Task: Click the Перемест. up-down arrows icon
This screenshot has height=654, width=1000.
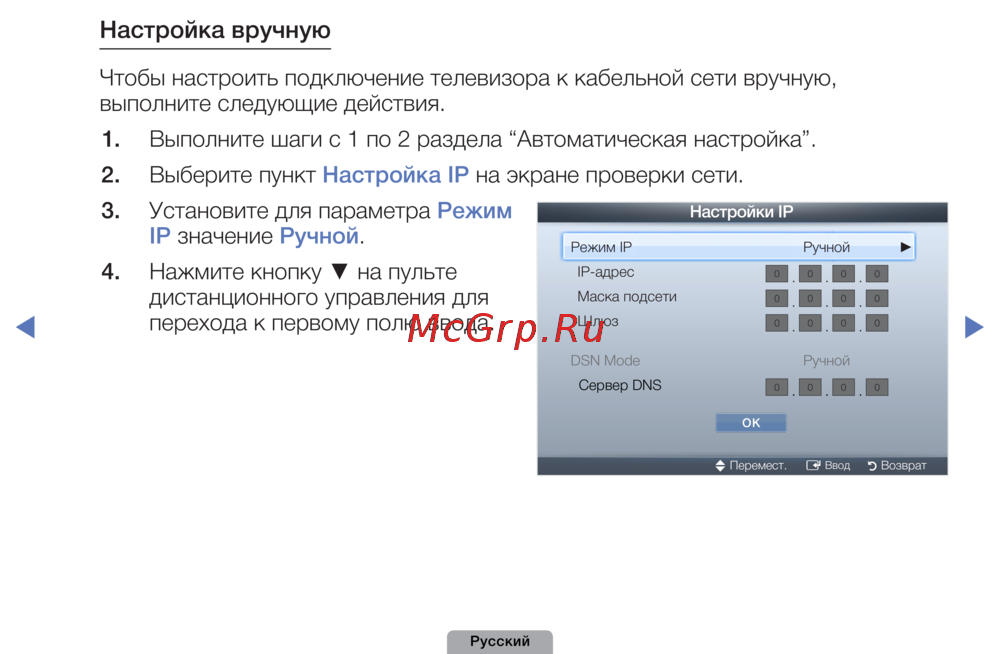Action: coord(720,466)
